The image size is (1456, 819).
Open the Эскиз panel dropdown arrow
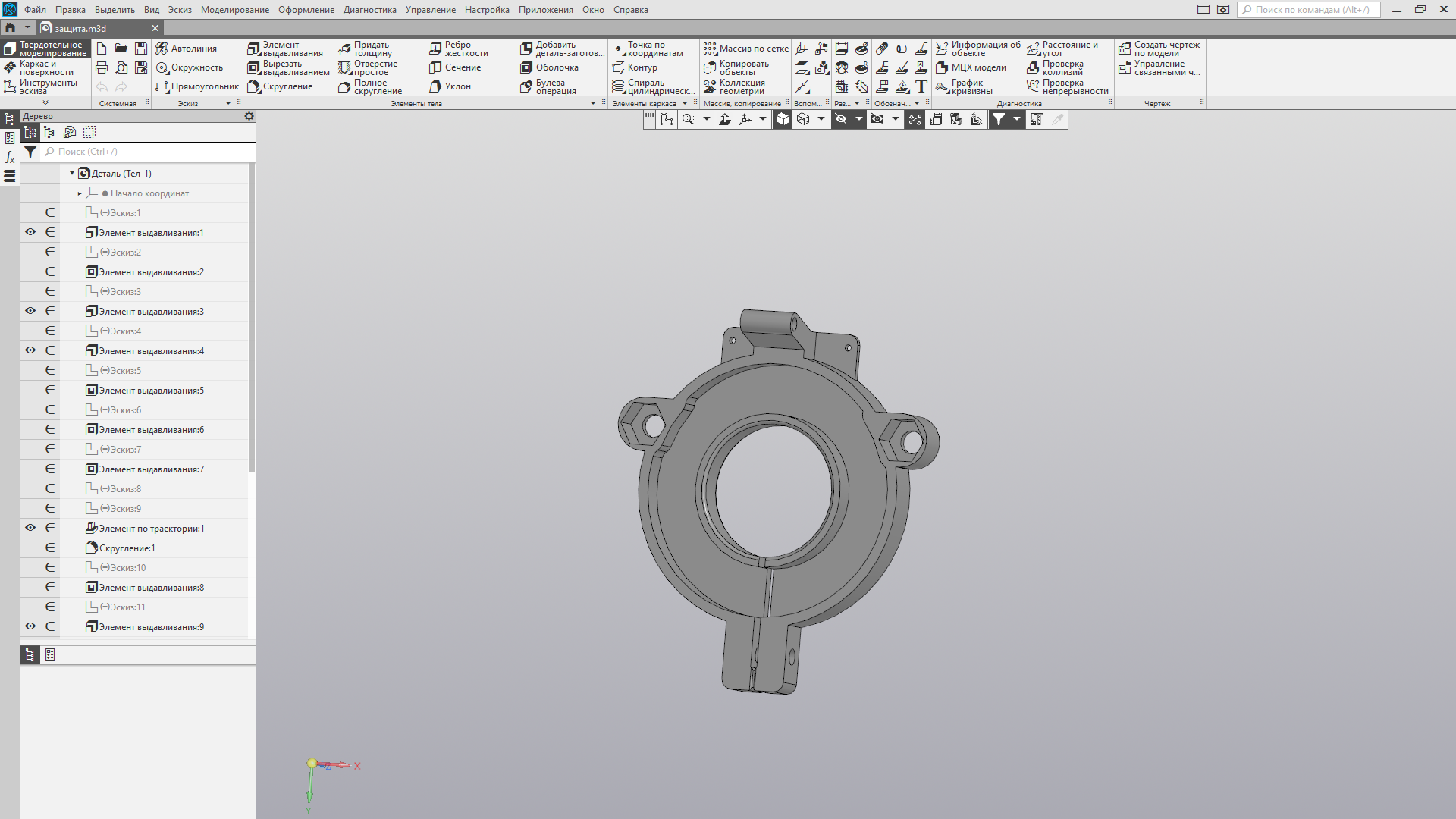pyautogui.click(x=228, y=103)
